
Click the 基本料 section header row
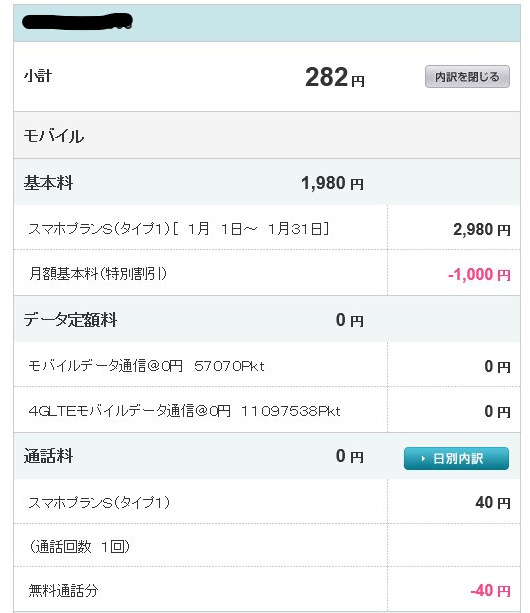tap(267, 182)
